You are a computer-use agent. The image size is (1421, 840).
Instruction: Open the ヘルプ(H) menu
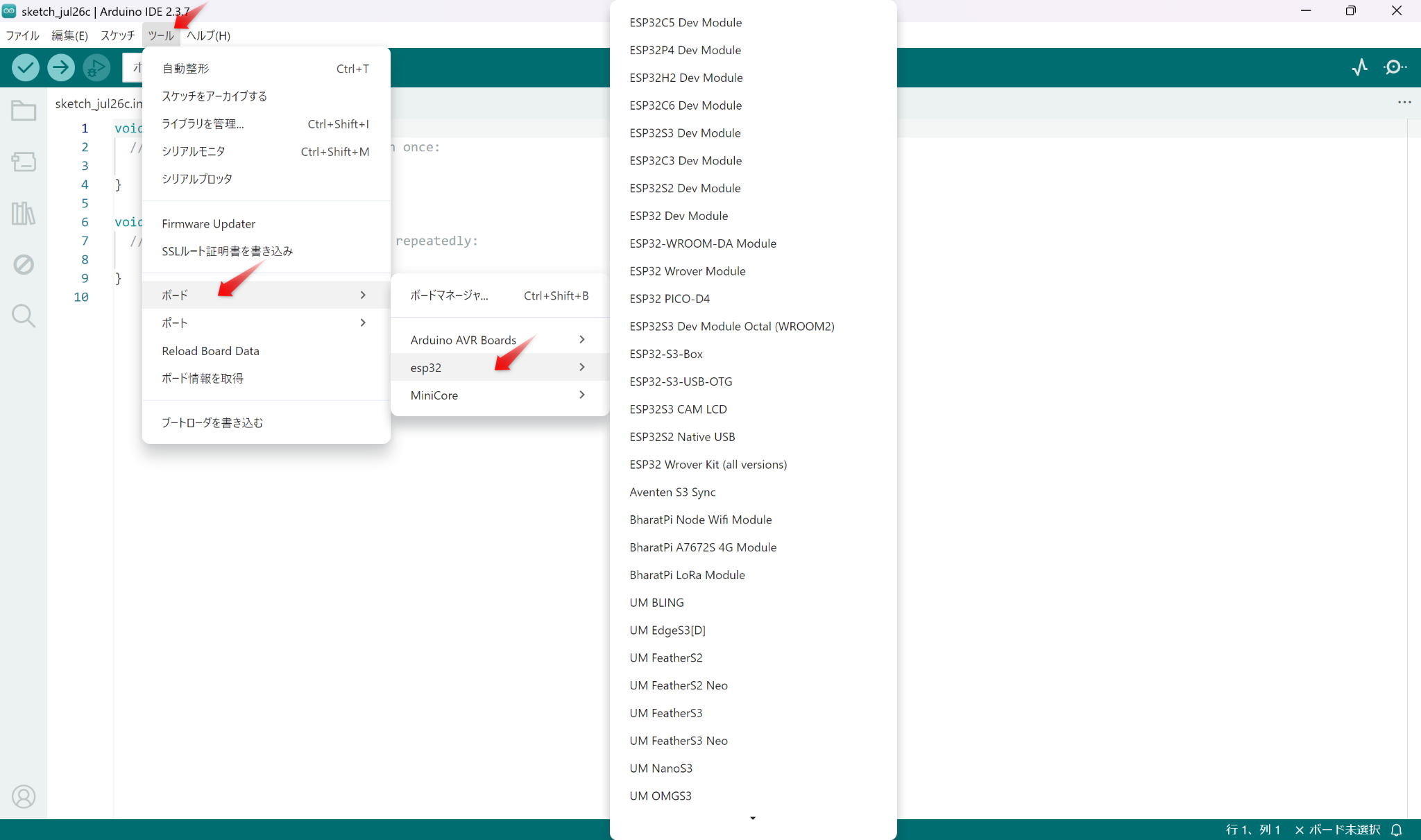pos(208,35)
